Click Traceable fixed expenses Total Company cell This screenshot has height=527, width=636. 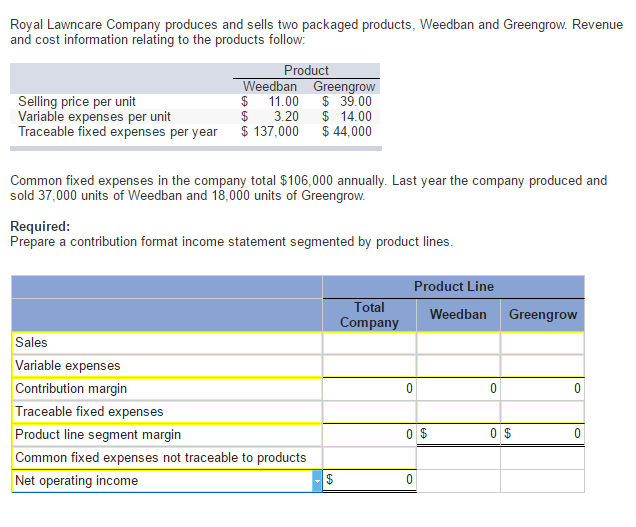(x=369, y=411)
